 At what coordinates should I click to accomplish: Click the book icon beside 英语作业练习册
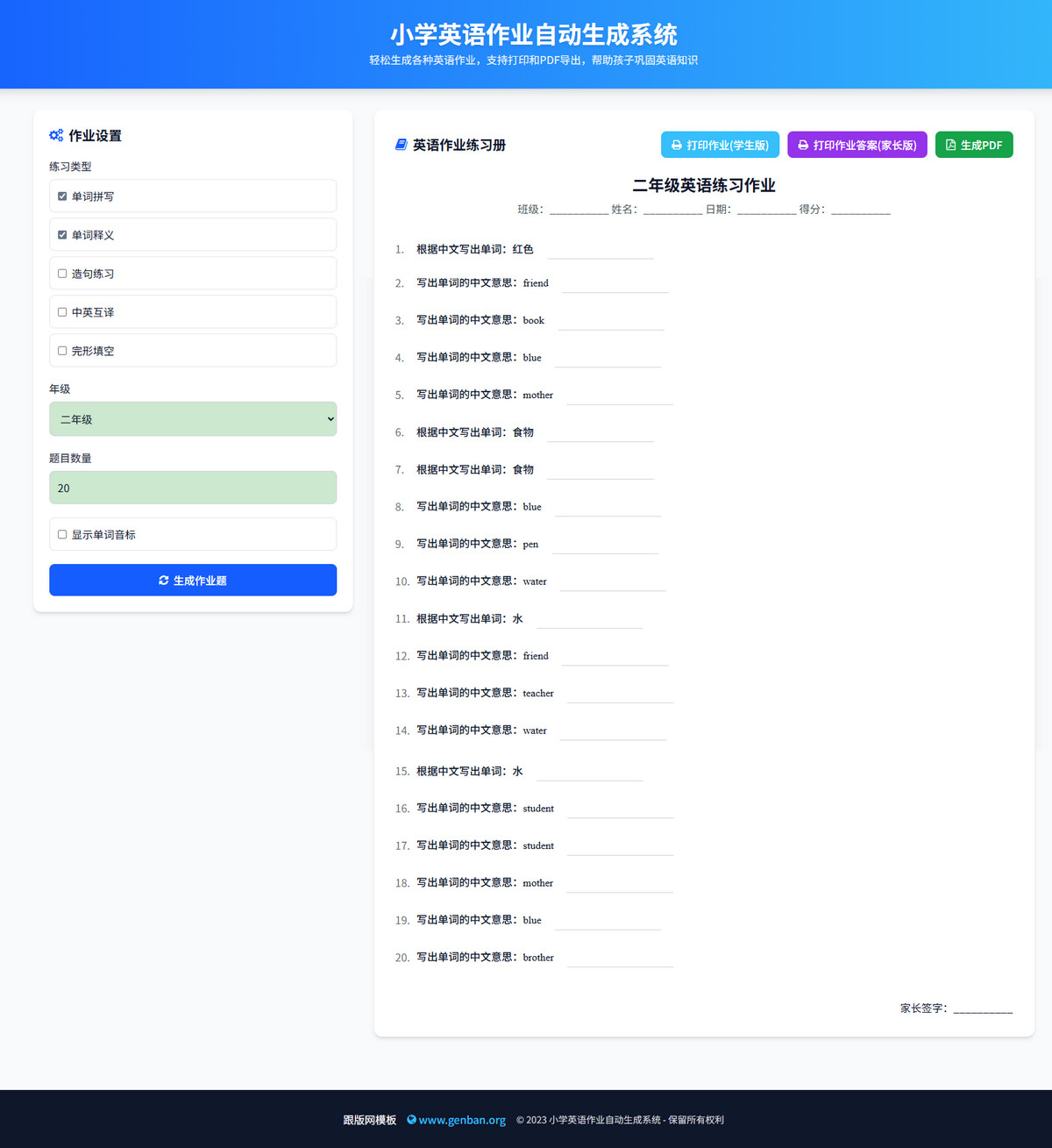tap(402, 145)
